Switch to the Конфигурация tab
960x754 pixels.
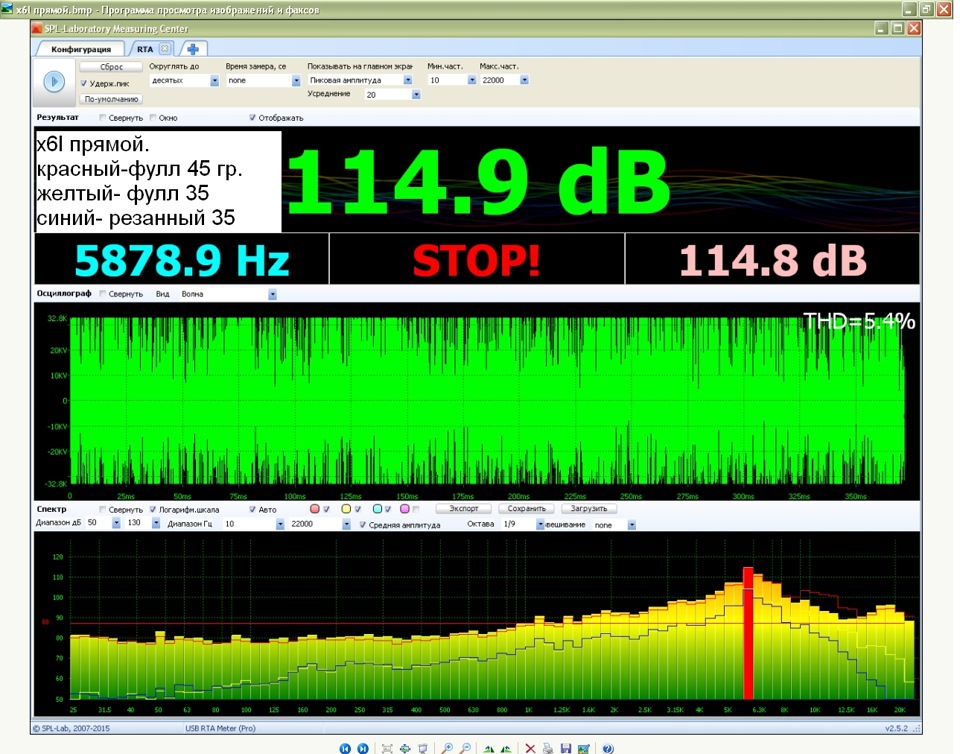81,49
